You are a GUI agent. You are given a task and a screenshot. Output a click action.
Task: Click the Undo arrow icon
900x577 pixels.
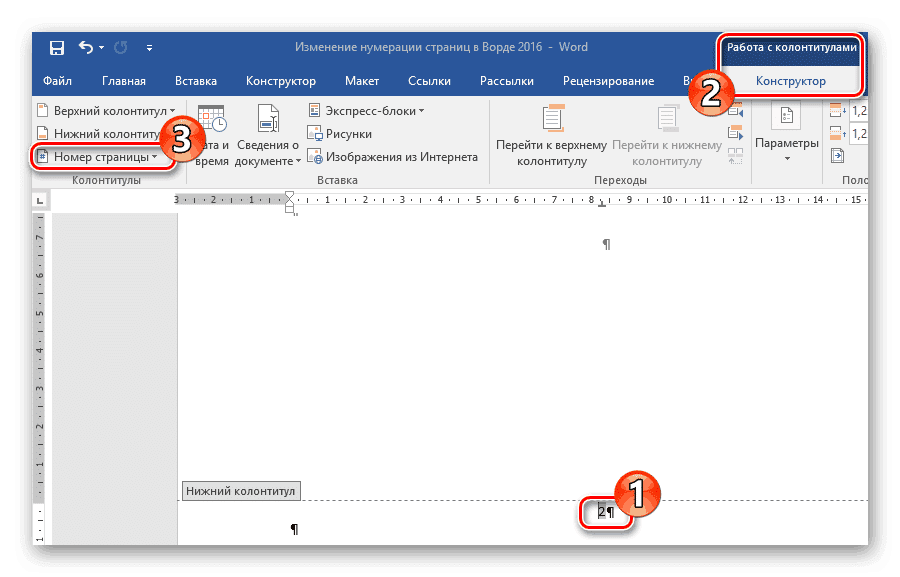tap(86, 47)
